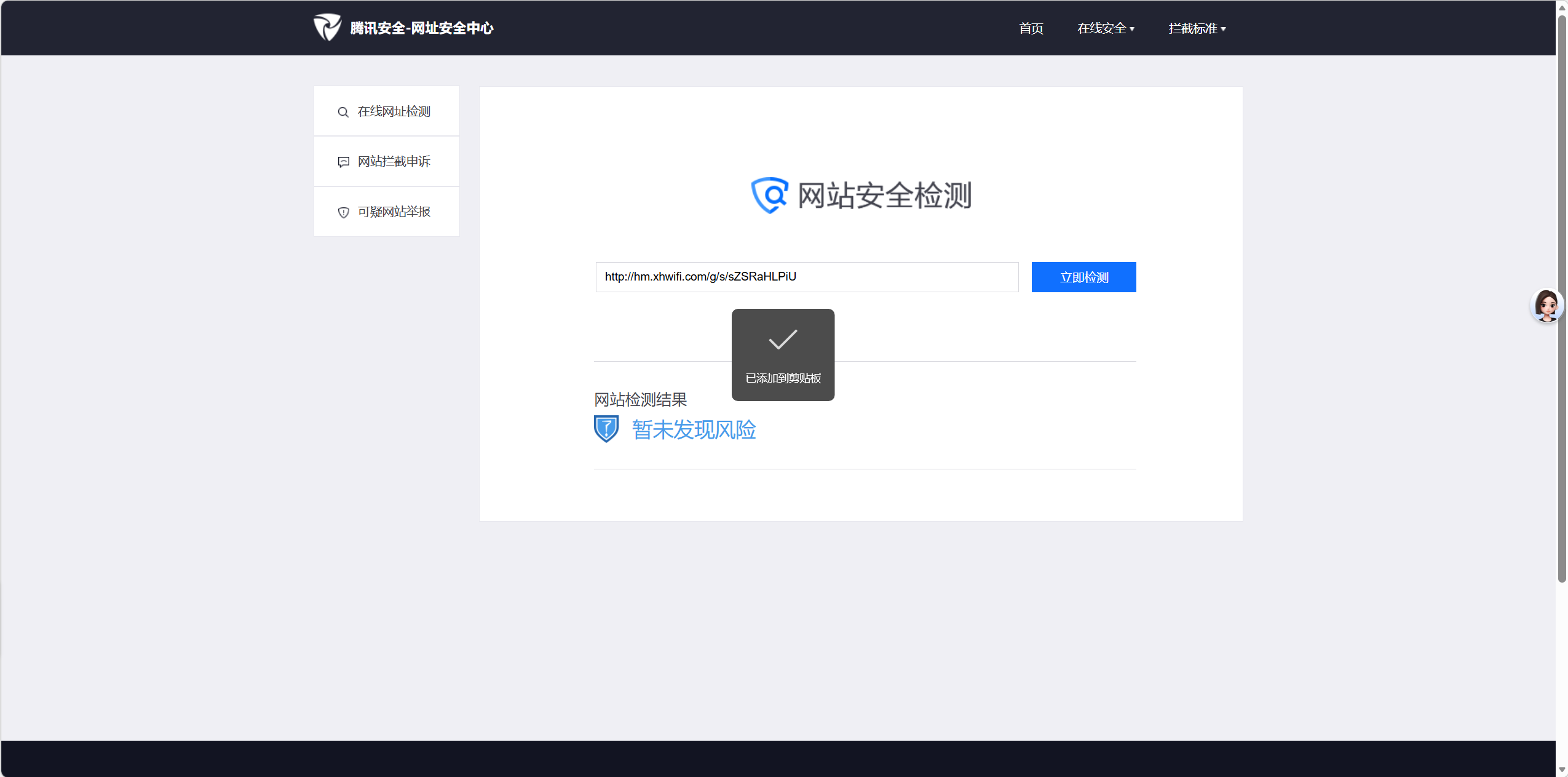
Task: Click the blue shield search logo
Action: [769, 196]
